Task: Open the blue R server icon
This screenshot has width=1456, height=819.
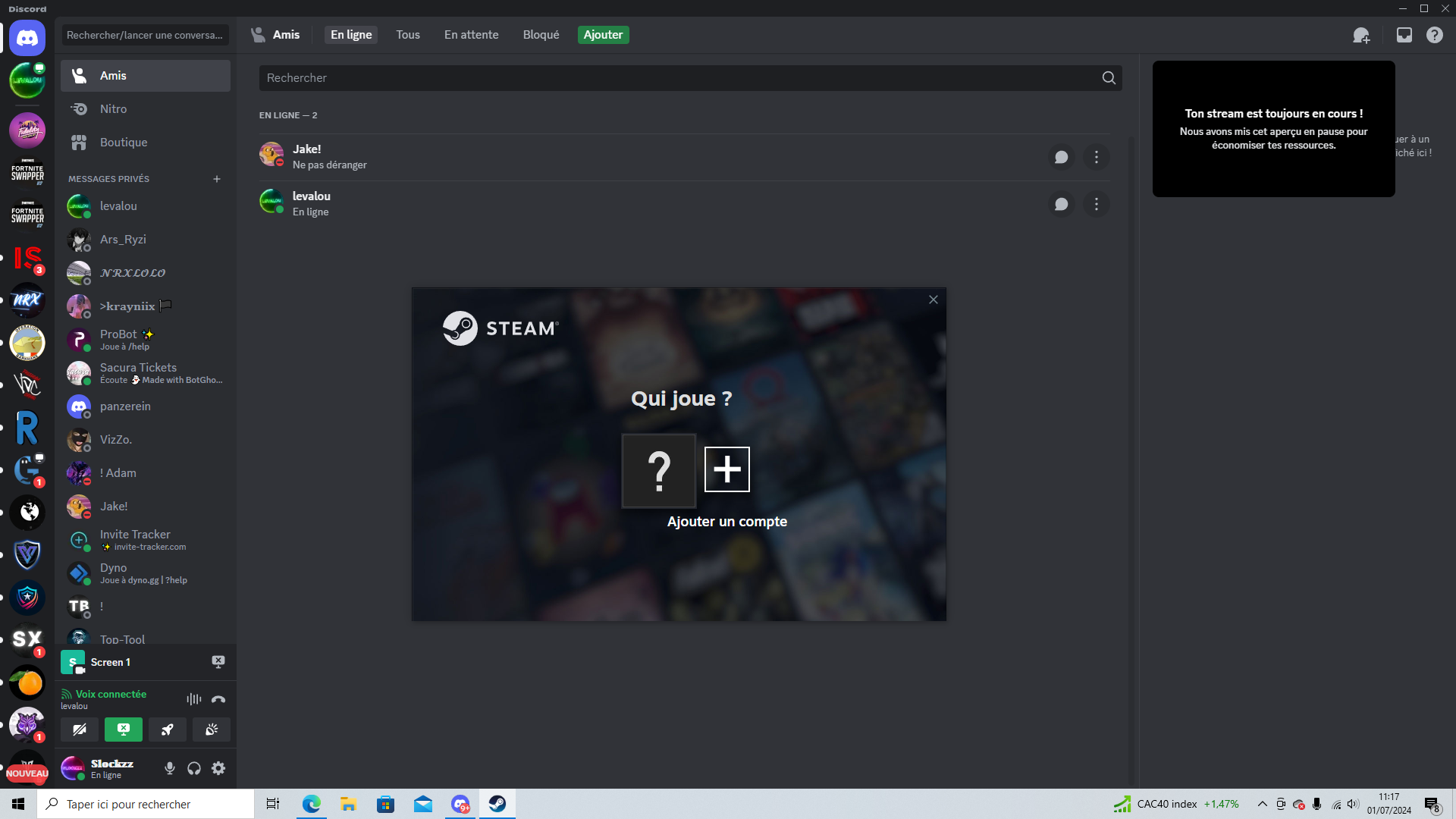Action: (x=27, y=428)
